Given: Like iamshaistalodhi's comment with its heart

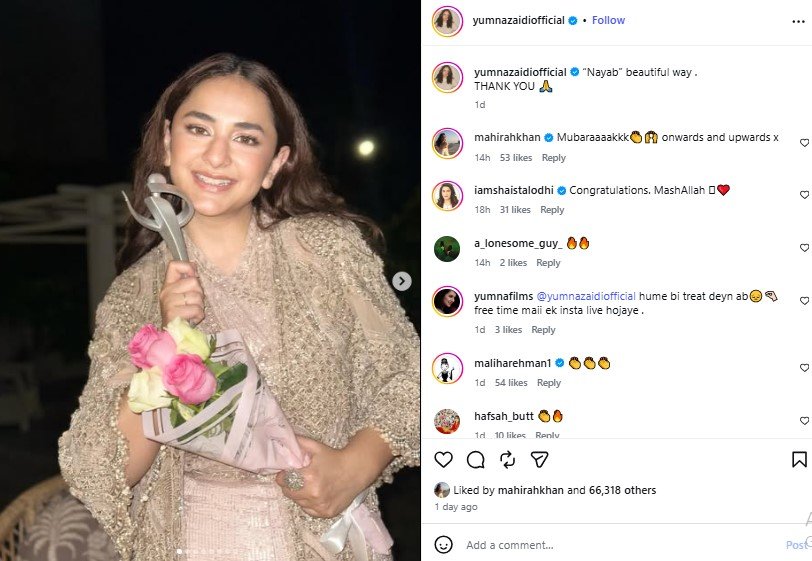Looking at the screenshot, I should tap(804, 195).
